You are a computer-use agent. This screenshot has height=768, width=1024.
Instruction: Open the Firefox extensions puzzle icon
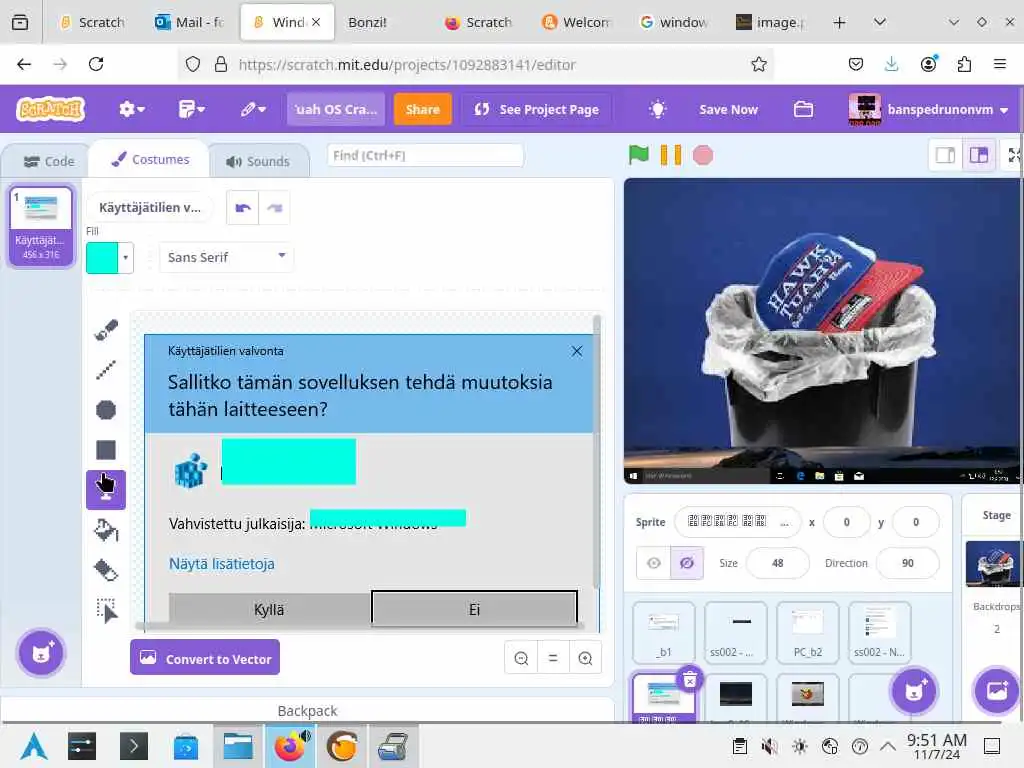click(x=964, y=64)
